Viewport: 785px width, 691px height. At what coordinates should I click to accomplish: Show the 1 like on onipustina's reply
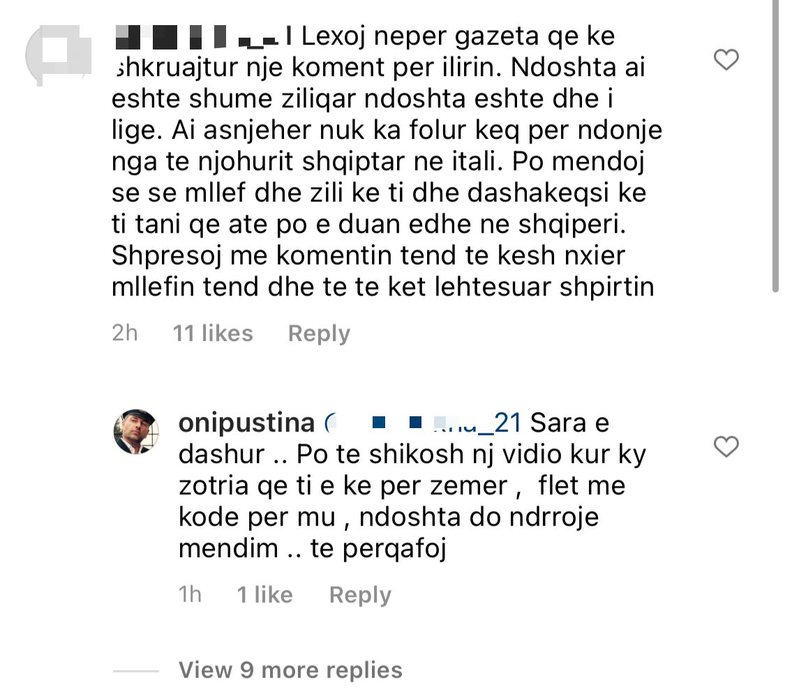(265, 595)
